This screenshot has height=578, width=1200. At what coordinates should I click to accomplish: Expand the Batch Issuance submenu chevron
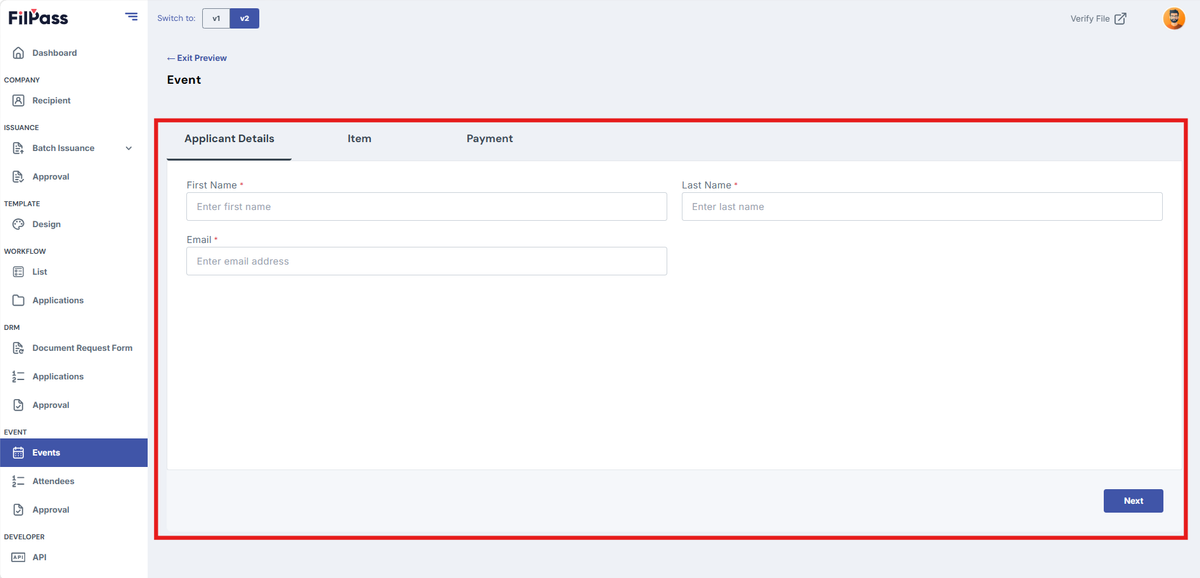pos(128,148)
